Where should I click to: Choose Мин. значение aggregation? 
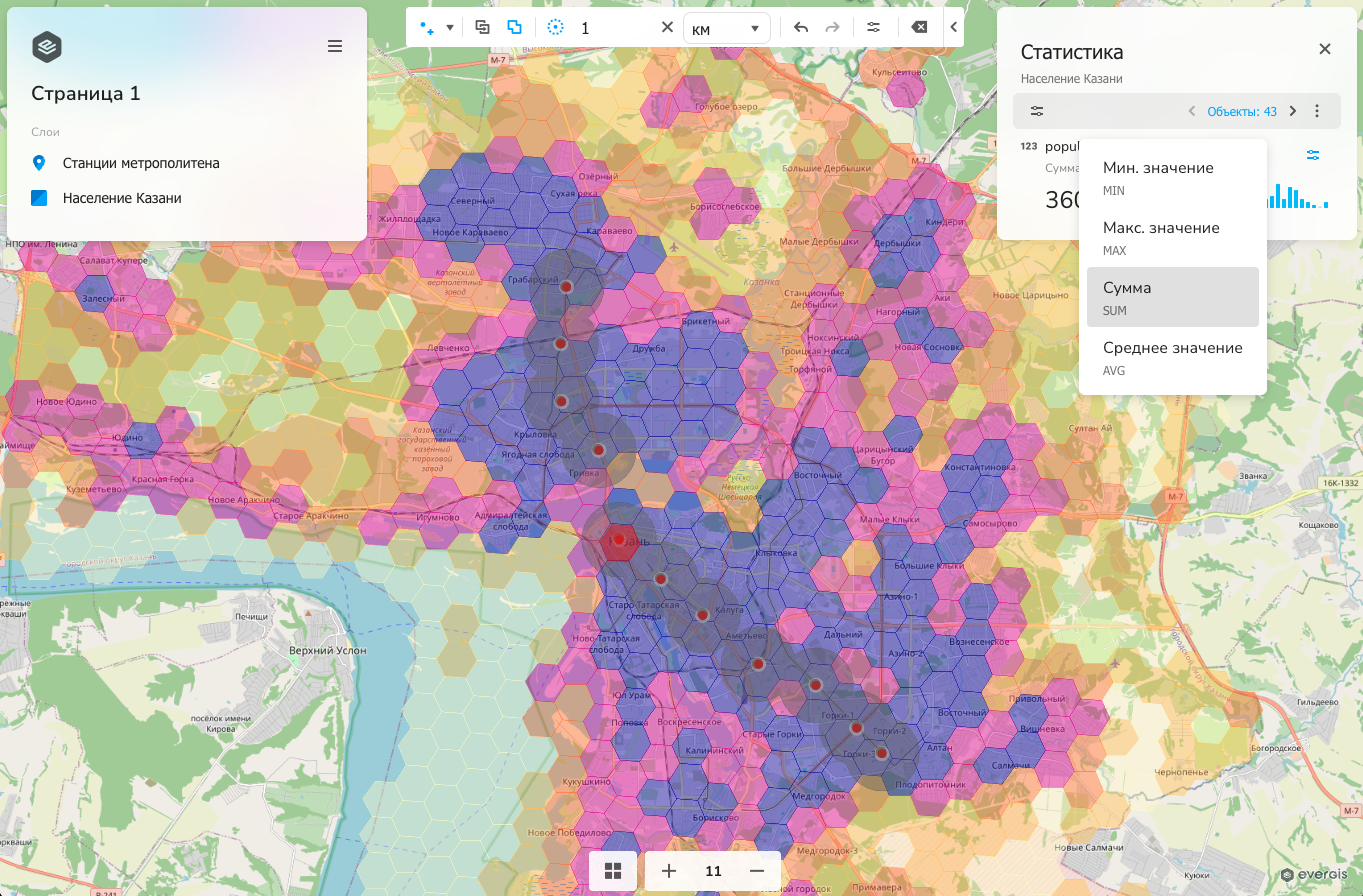1173,177
